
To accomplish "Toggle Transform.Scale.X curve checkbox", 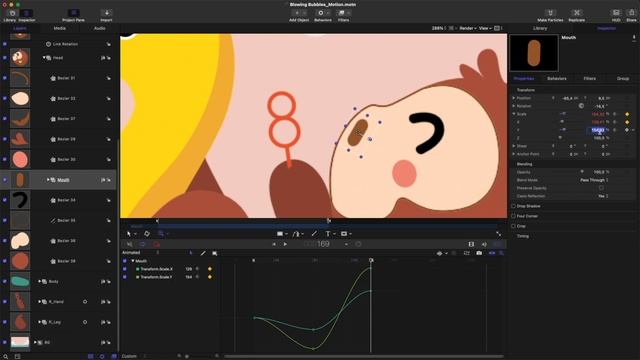I will [124, 269].
